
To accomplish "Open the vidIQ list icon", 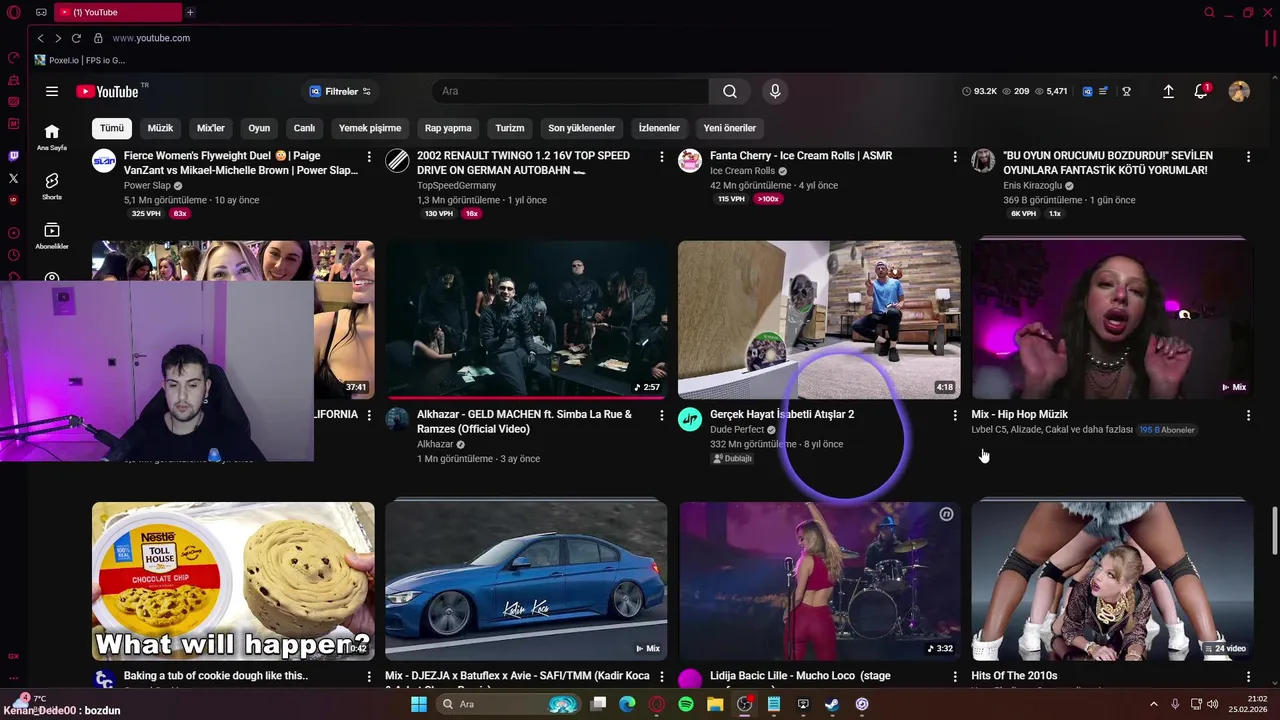I will point(1103,91).
